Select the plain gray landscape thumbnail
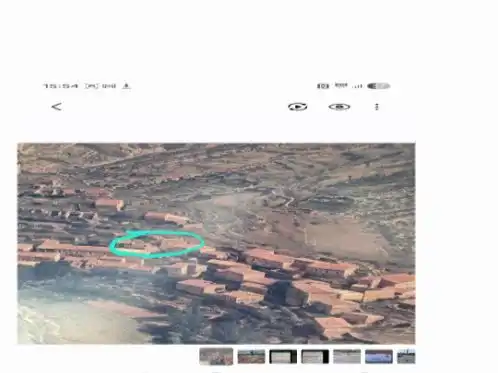 (x=347, y=357)
